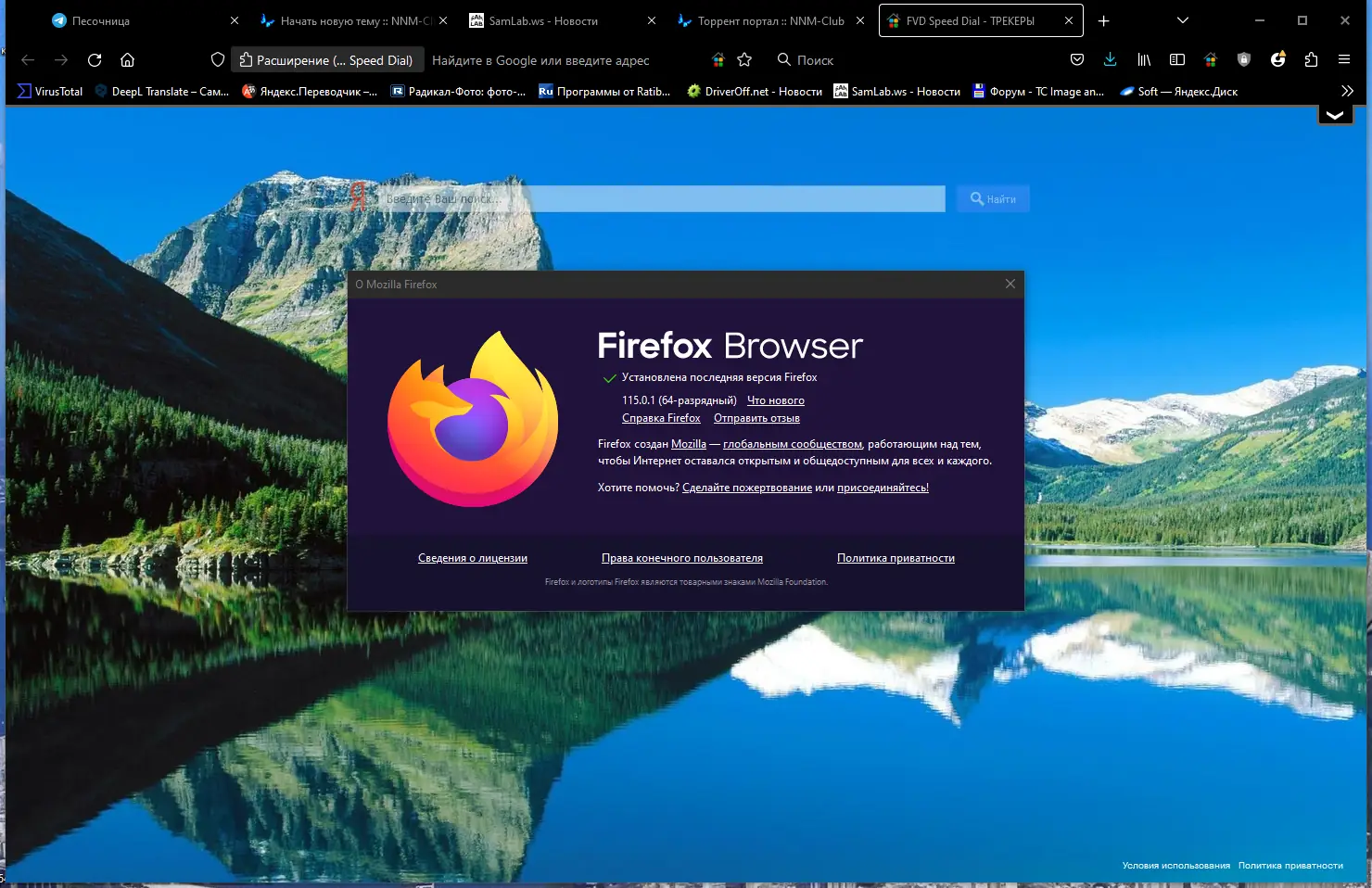Open the DriverOff.net - Новости bookmark

click(755, 91)
